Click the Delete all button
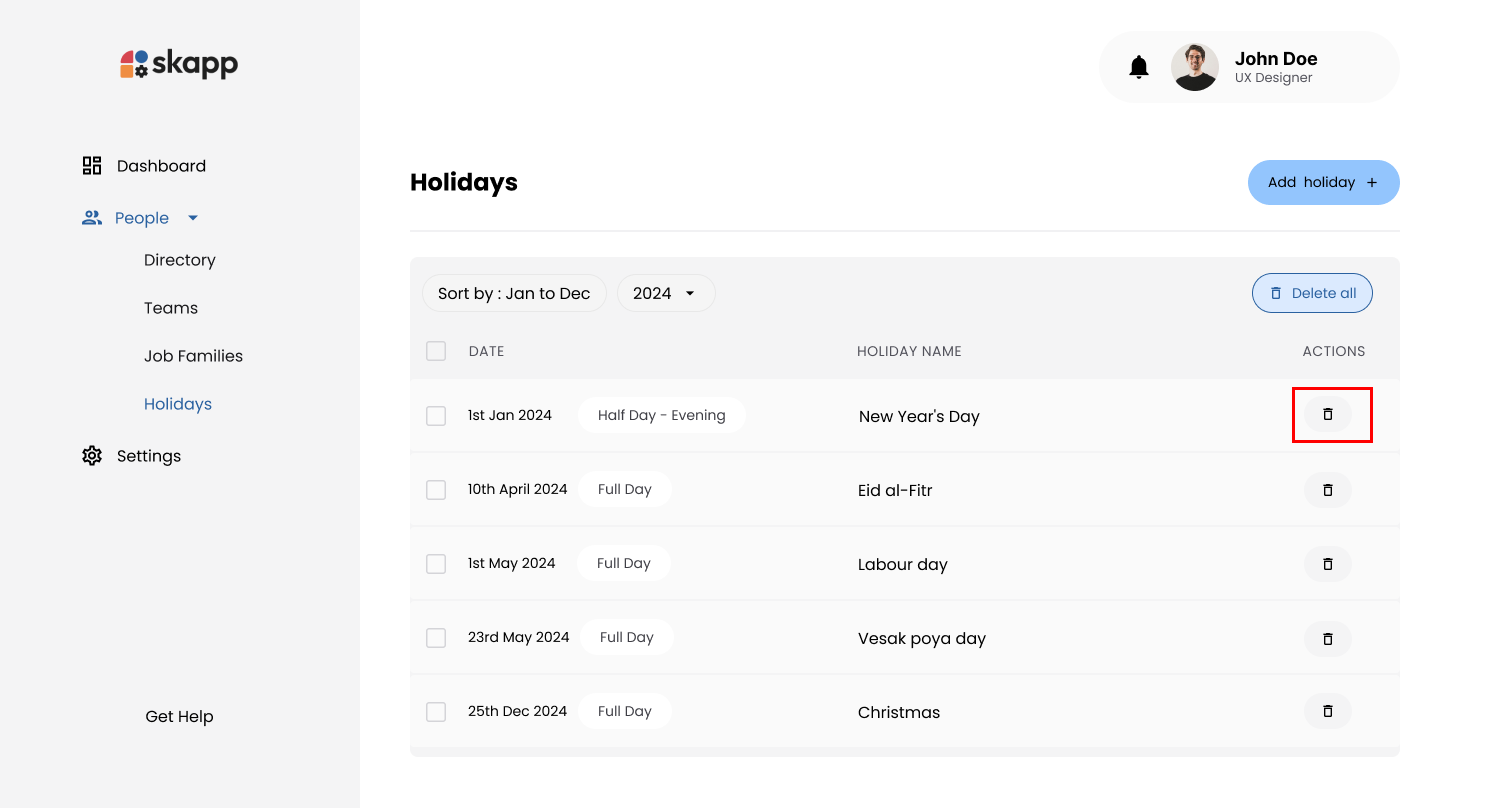 (1312, 293)
